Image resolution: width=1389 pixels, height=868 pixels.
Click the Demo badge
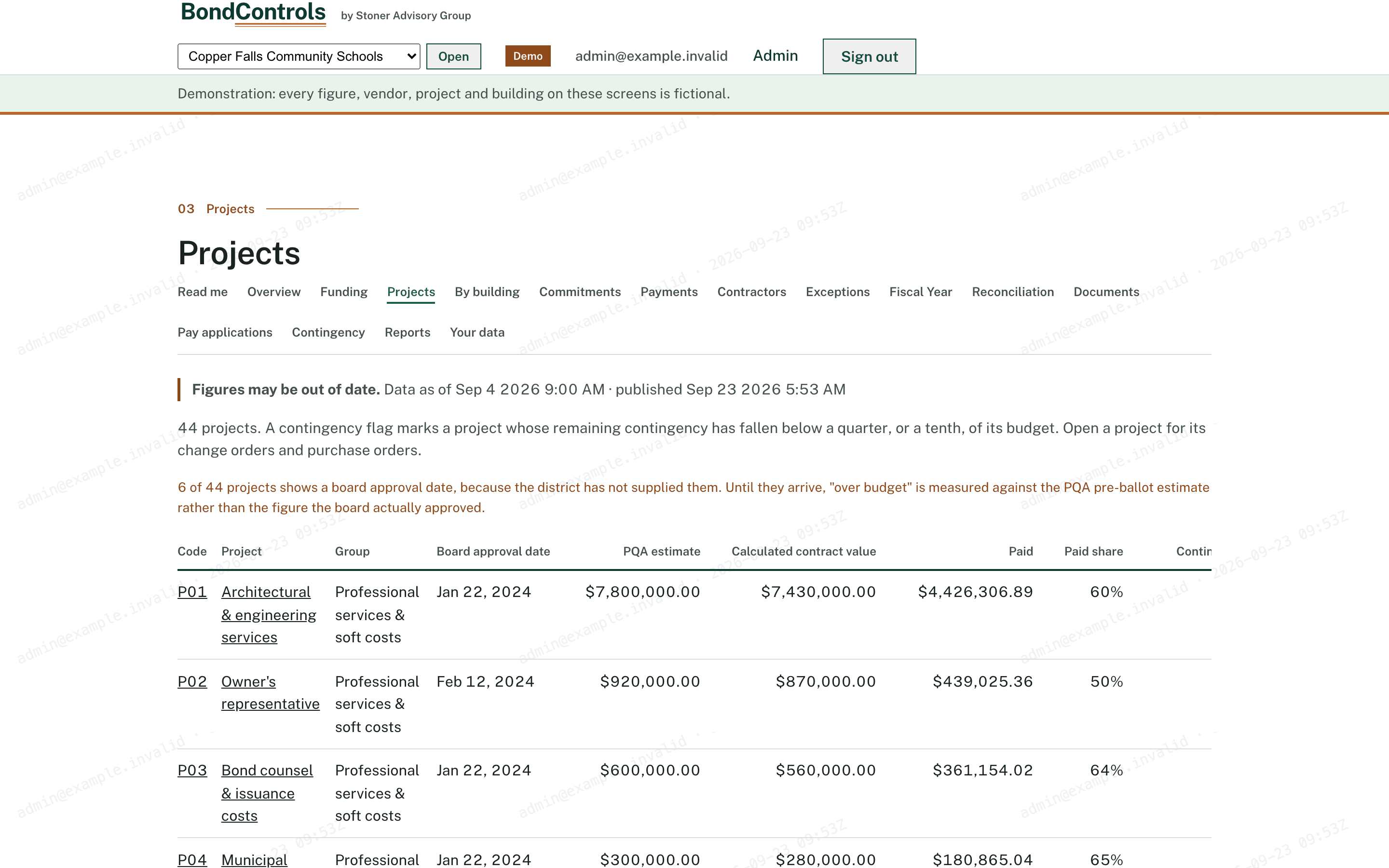[x=528, y=55]
